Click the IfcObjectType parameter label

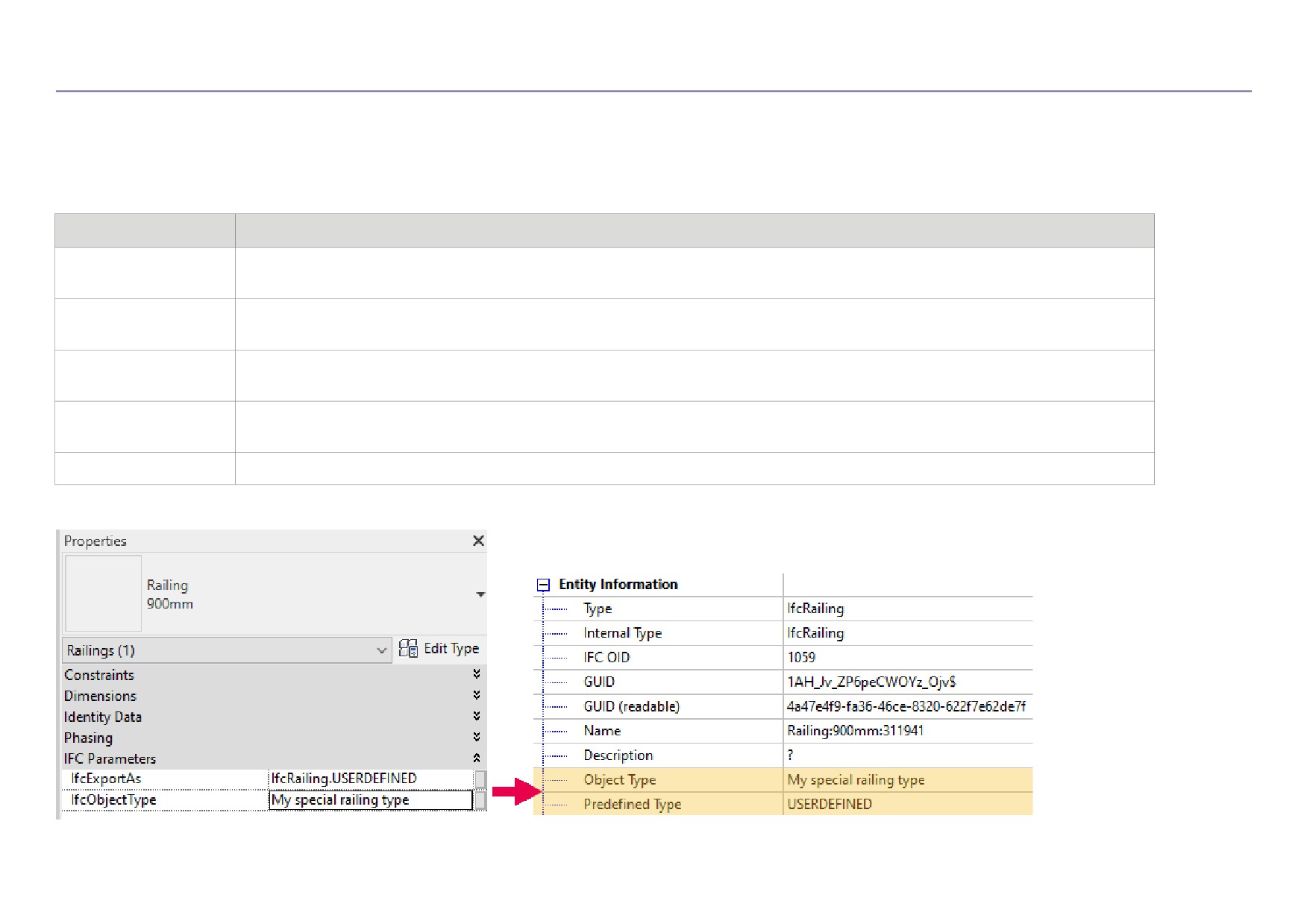pos(113,800)
